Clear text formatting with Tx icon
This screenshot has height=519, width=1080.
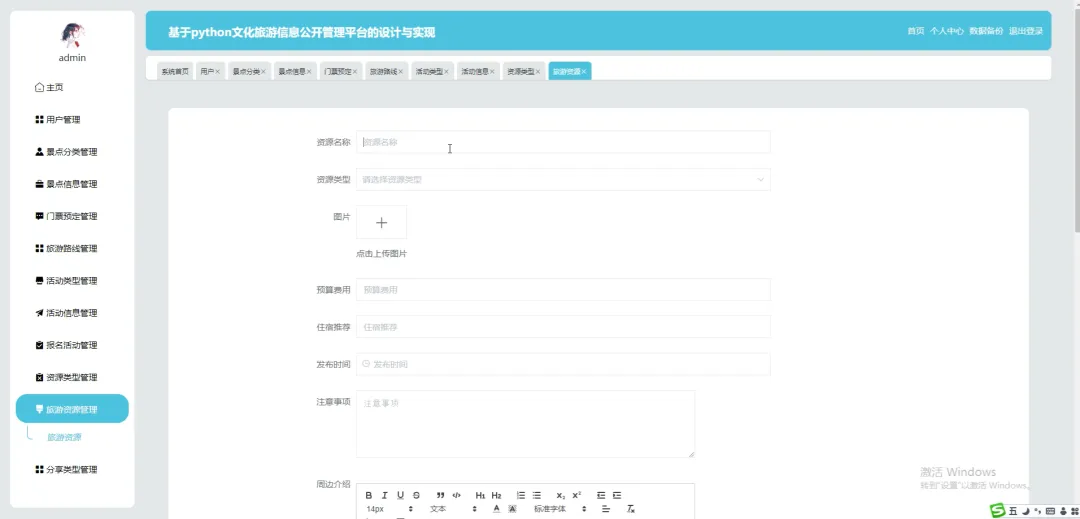[x=630, y=509]
